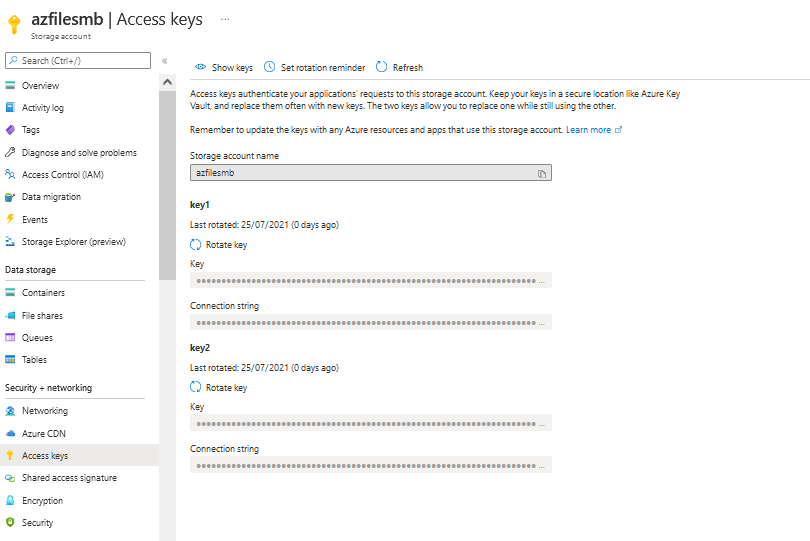Click the Azure CDN cloud icon

tap(10, 434)
